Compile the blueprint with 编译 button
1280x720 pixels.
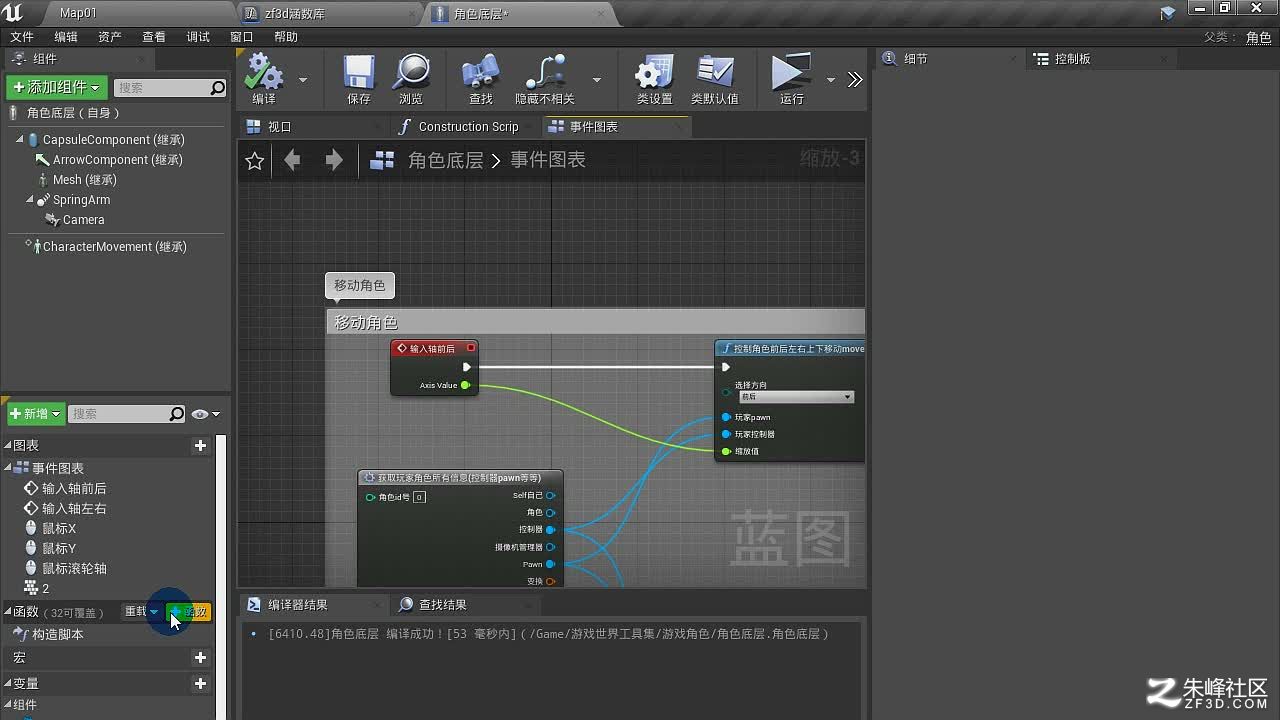coord(264,78)
